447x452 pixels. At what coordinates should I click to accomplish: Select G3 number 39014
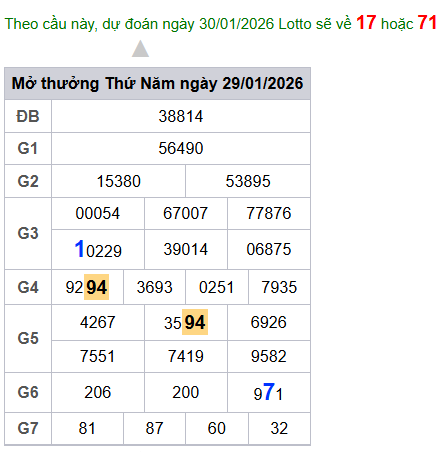(x=186, y=250)
